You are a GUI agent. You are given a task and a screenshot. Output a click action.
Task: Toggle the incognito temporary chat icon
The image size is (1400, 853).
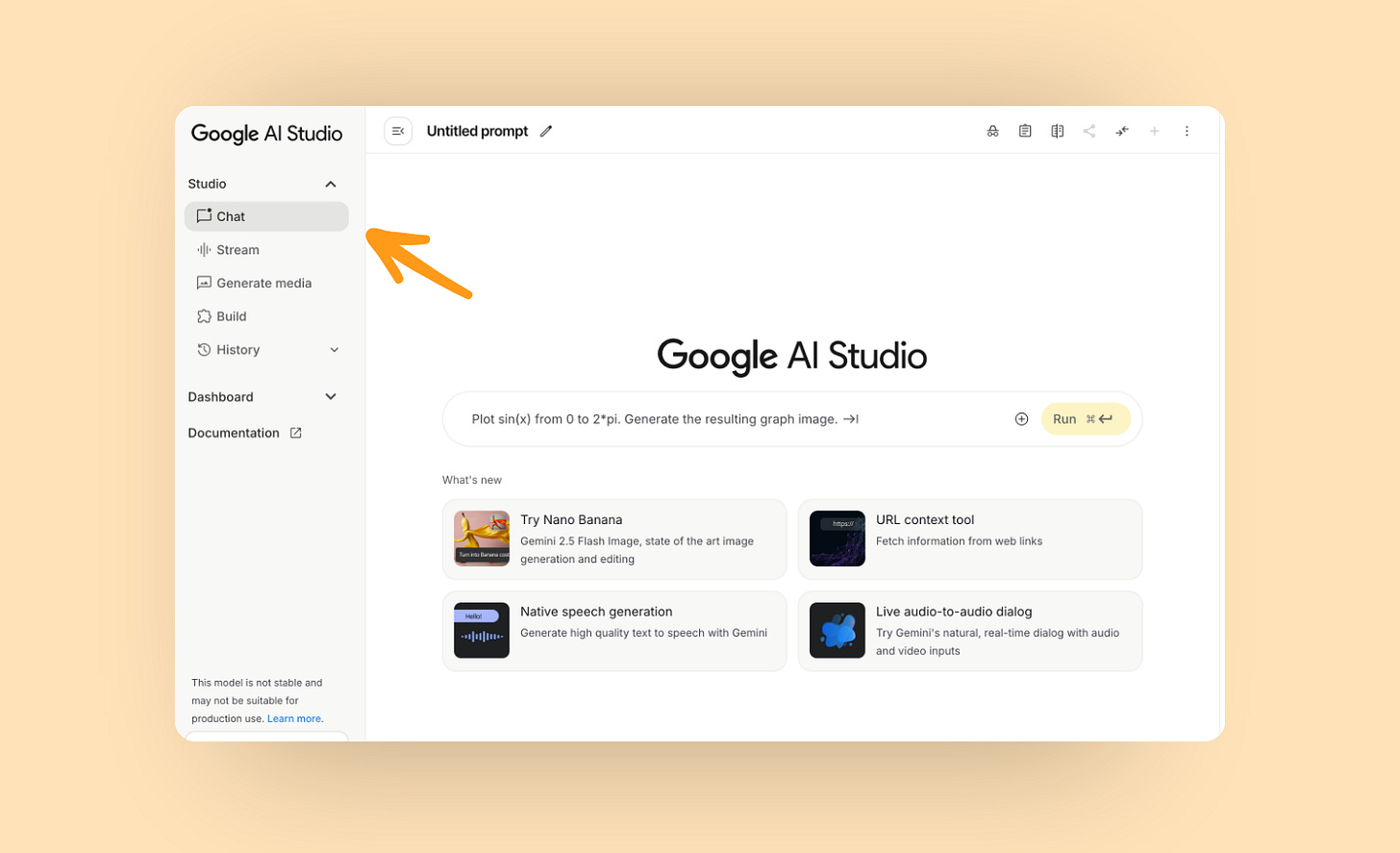coord(992,131)
